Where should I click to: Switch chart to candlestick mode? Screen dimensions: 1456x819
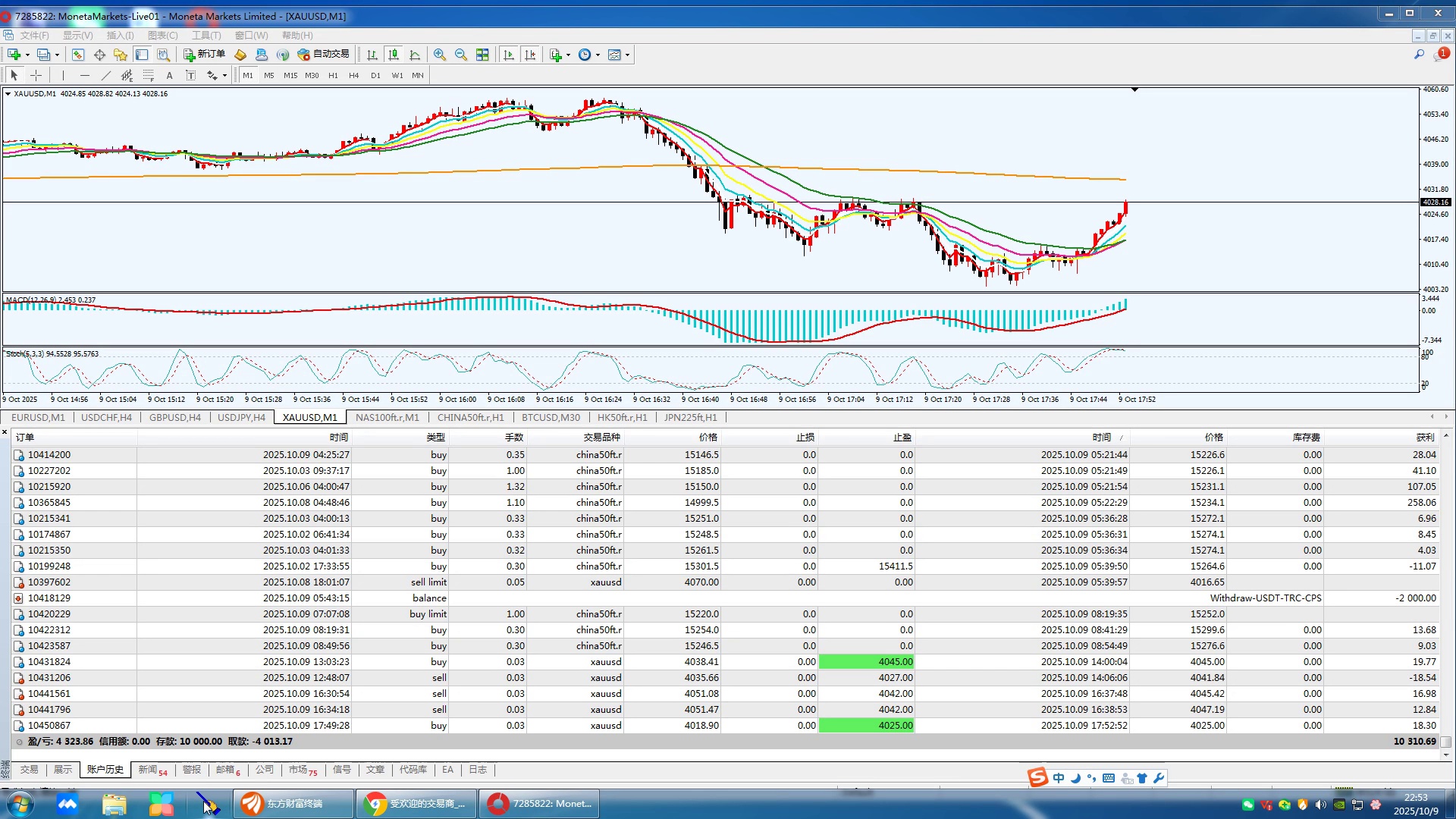point(394,55)
